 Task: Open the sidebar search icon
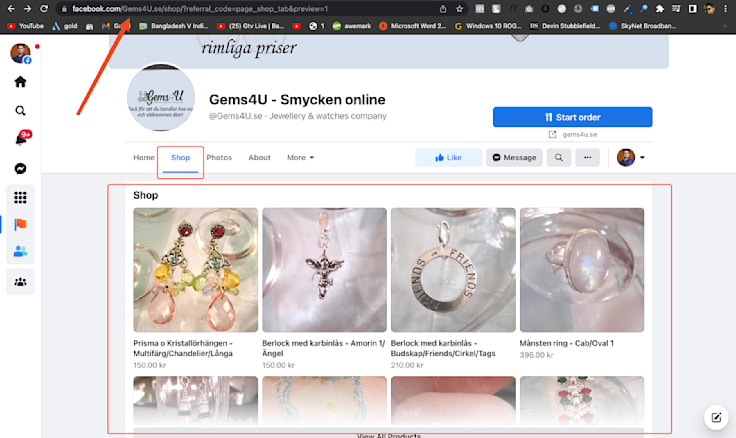20,111
